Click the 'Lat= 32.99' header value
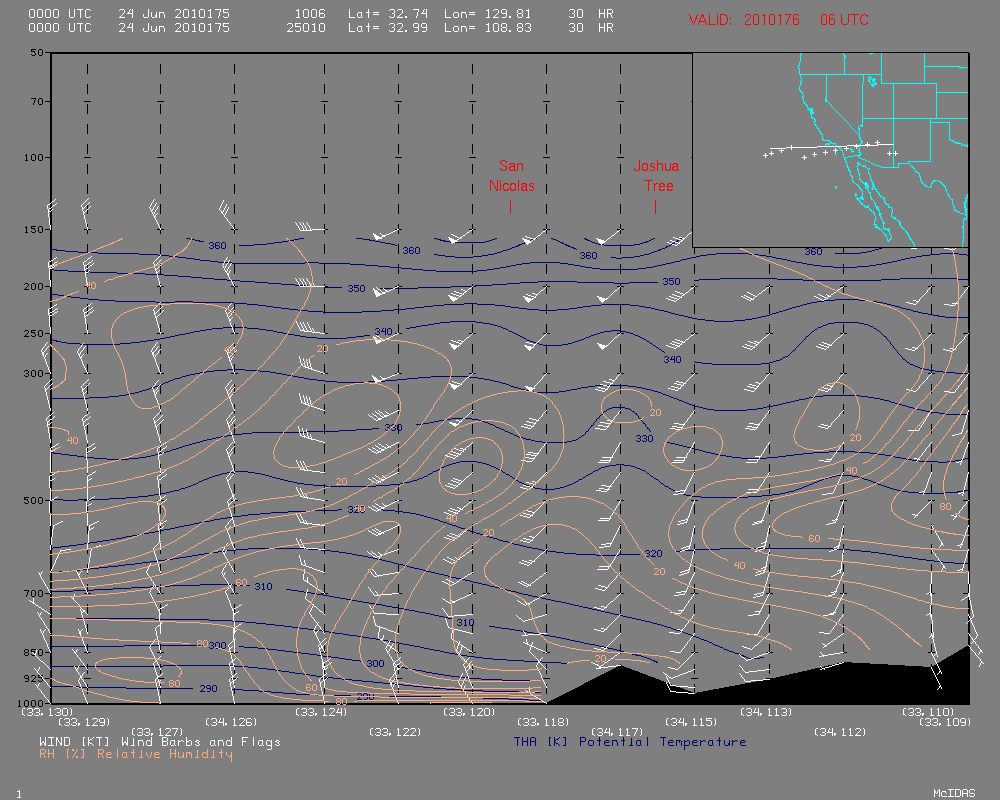Screen dimensions: 1000x800 [388, 27]
